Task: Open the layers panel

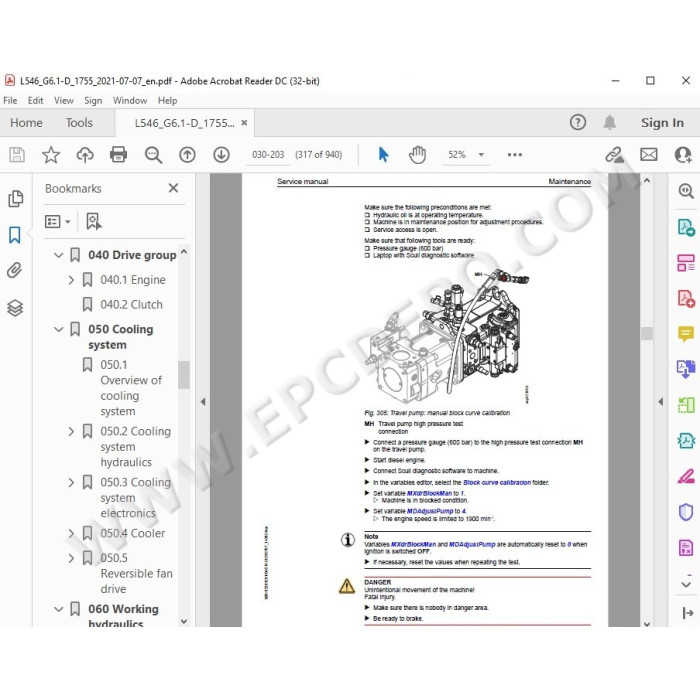Action: coord(15,308)
